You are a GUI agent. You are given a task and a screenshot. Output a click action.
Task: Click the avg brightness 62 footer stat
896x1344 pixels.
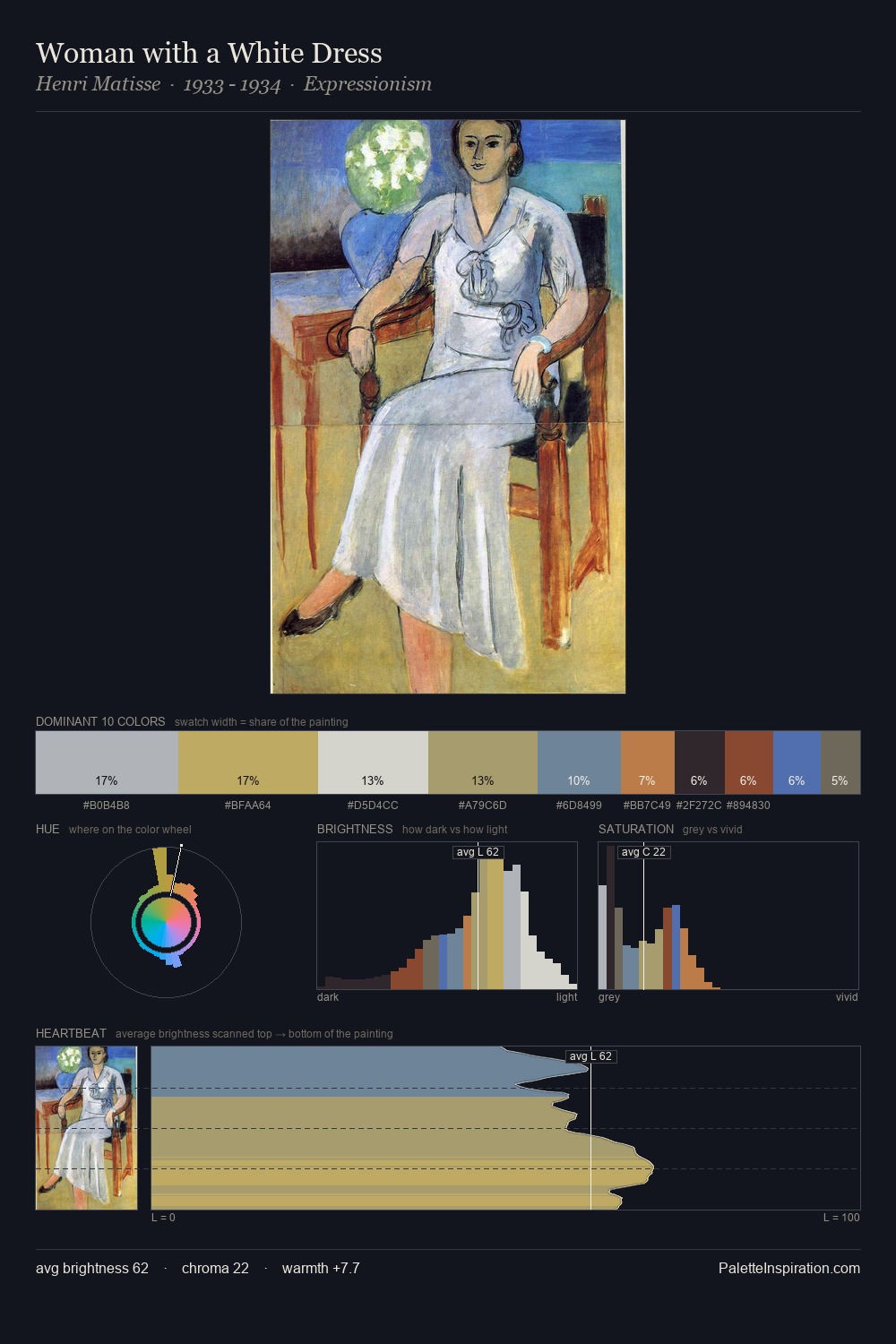pos(92,1268)
